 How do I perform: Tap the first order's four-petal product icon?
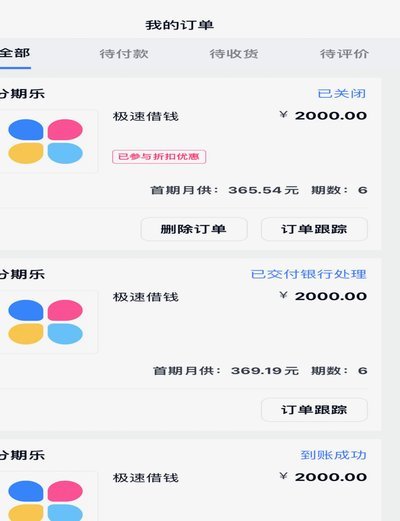[x=46, y=141]
